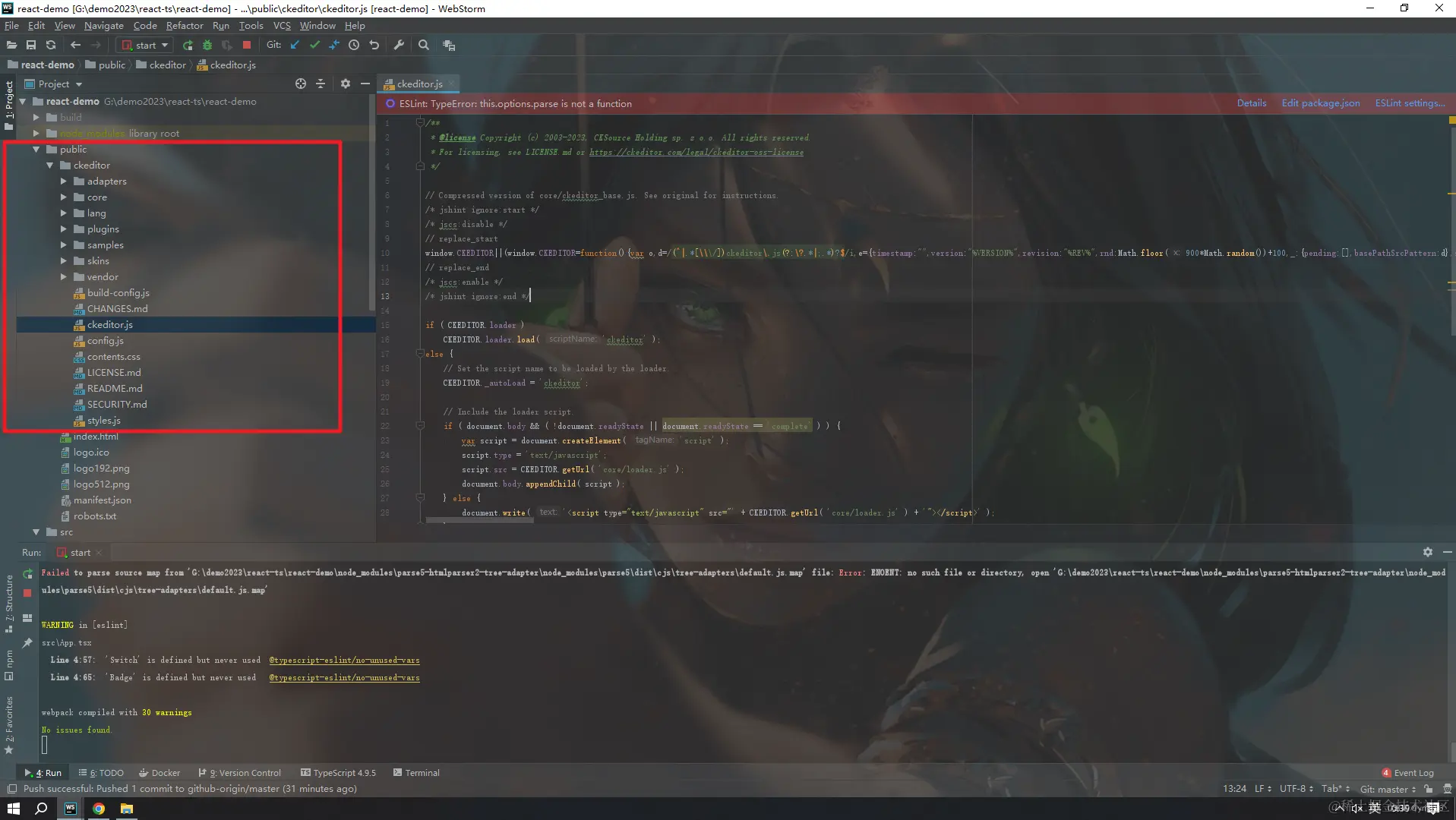The height and width of the screenshot is (820, 1456).
Task: Open the Event Log panel
Action: 1407,773
